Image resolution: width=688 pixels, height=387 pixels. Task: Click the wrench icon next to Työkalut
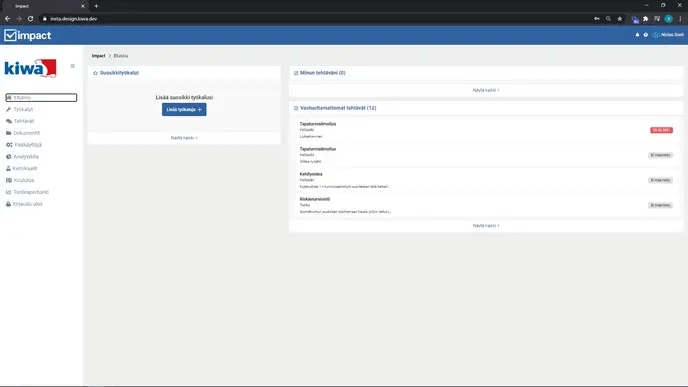click(x=8, y=109)
